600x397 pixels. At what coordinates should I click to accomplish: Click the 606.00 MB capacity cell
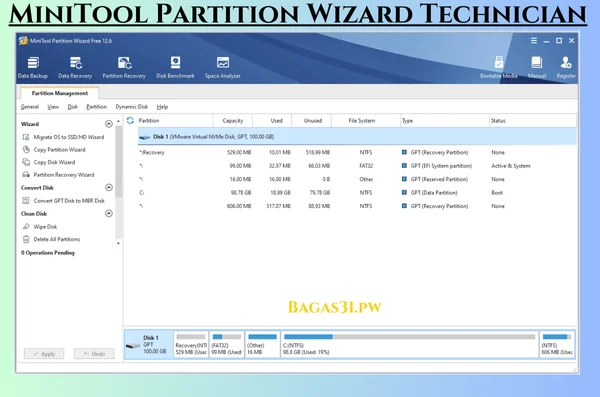[x=239, y=206]
